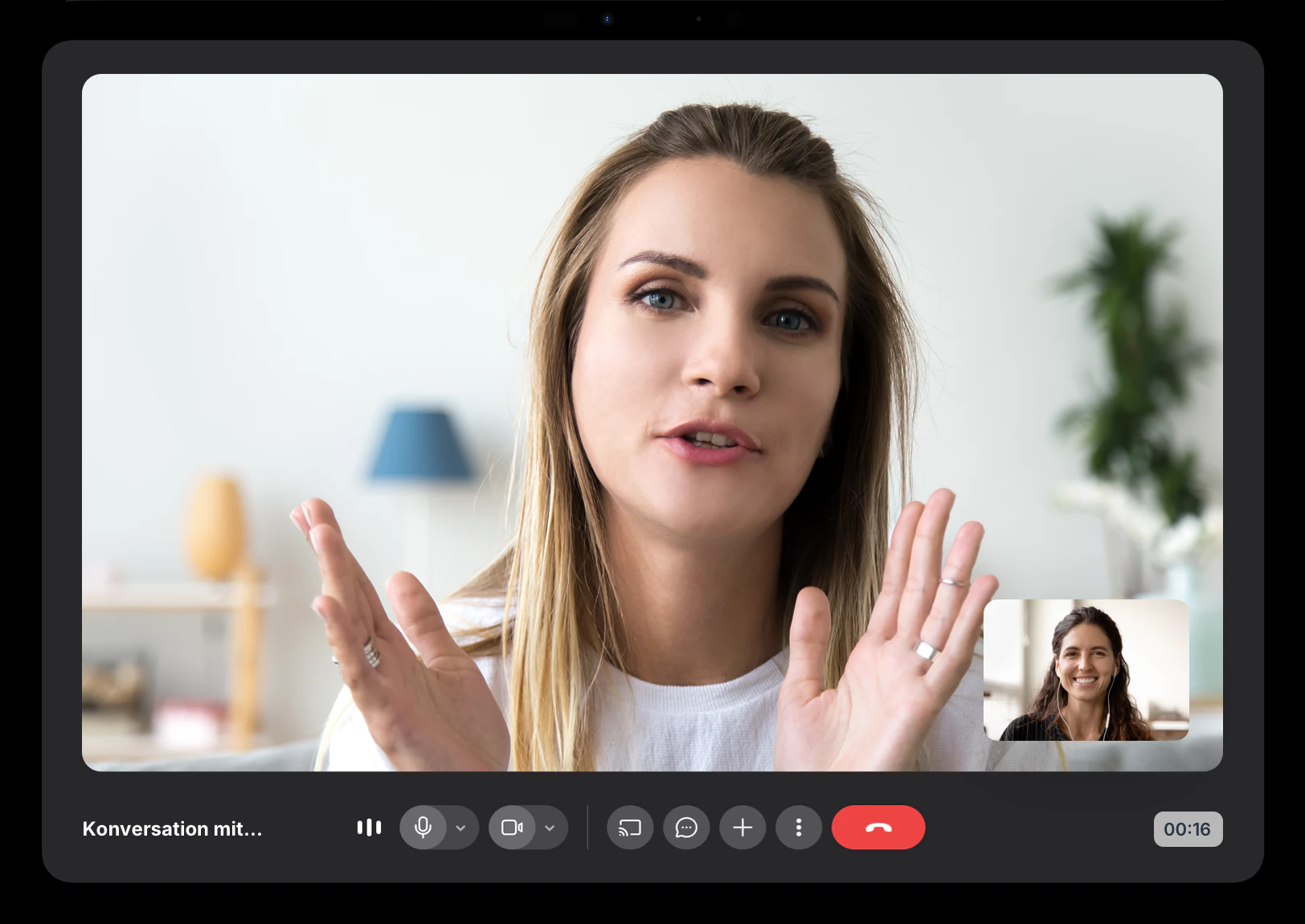Expand microphone options chevron
The height and width of the screenshot is (924, 1305).
[461, 828]
